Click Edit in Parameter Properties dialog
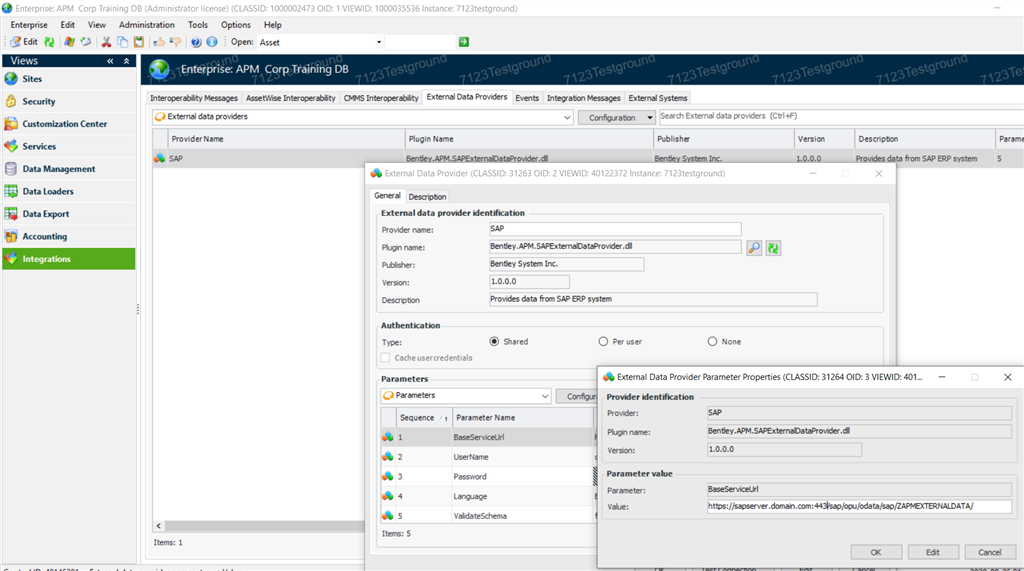 point(933,552)
